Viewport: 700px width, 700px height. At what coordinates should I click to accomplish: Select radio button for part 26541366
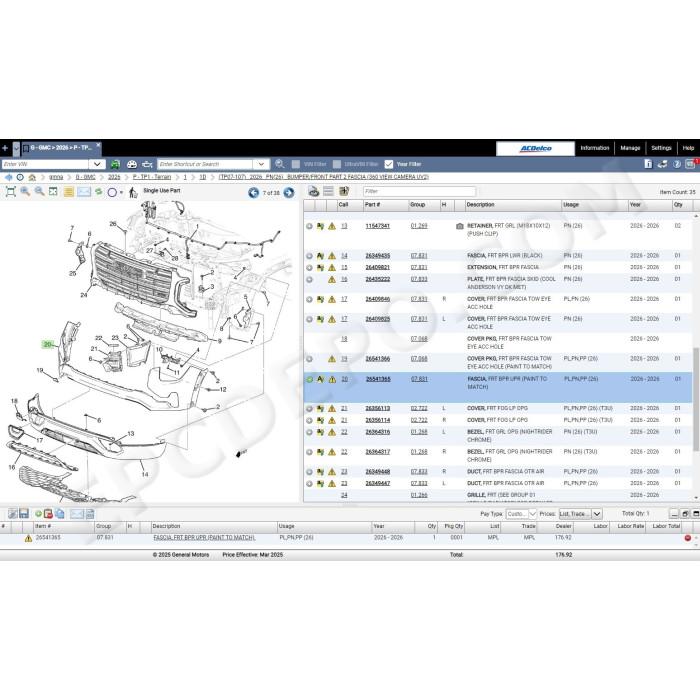[309, 359]
